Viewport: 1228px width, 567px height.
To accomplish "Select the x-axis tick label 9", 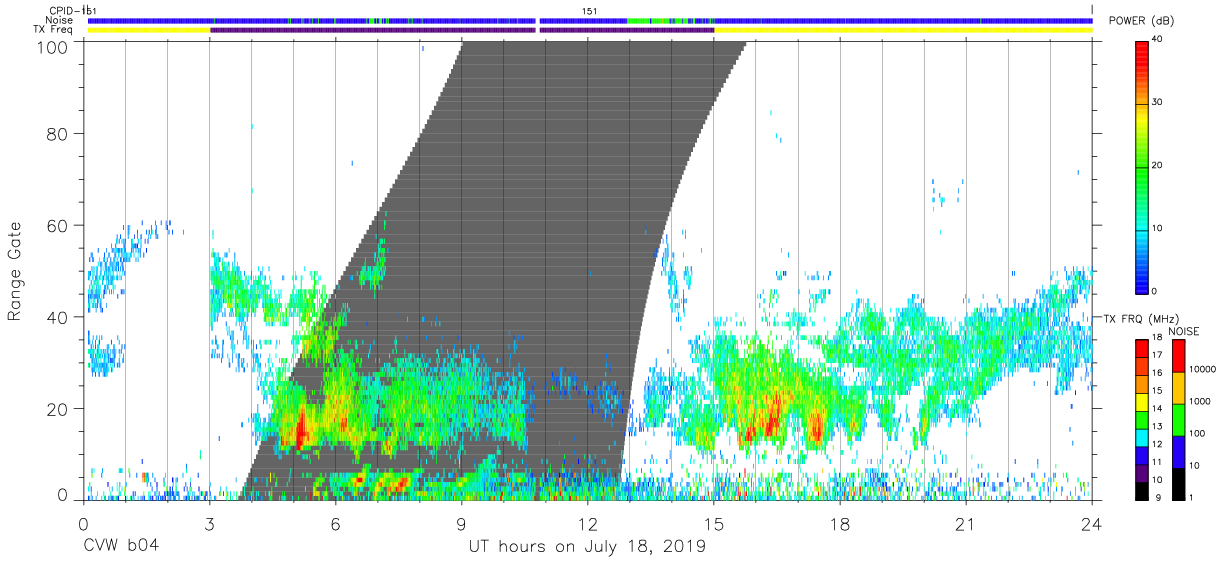I will coord(461,524).
